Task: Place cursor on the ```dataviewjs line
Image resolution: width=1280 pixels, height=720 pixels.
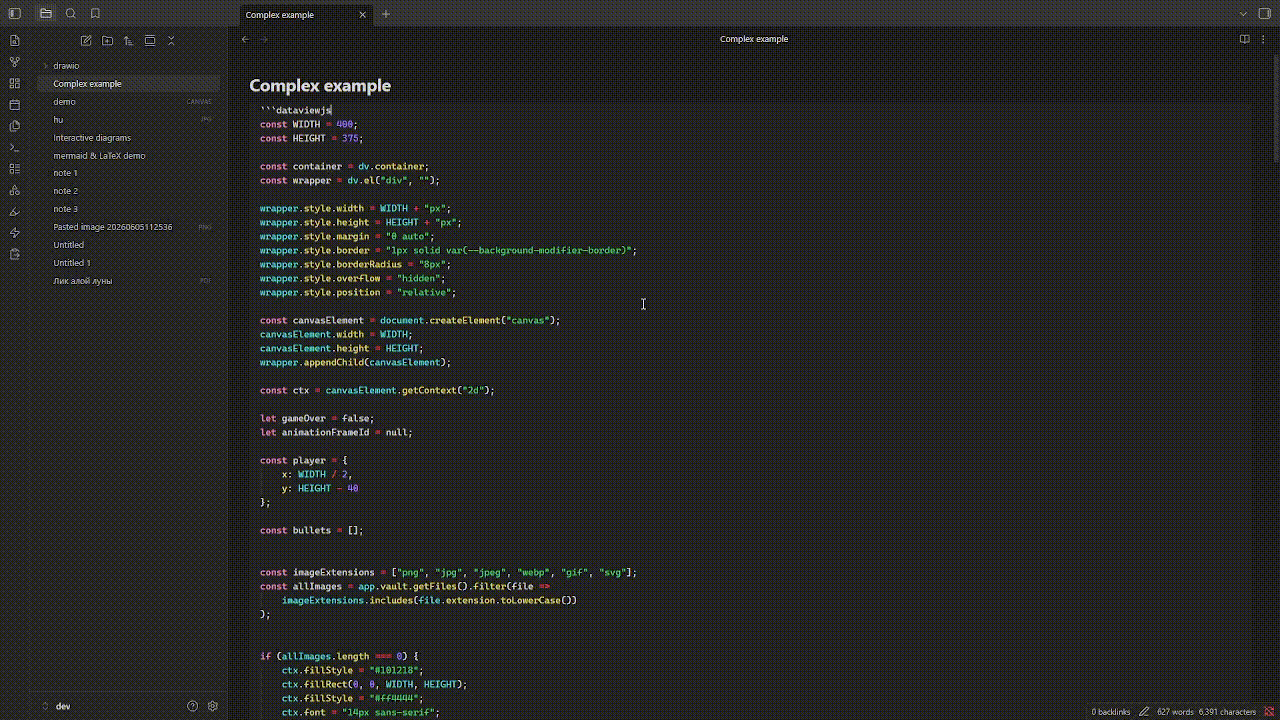Action: point(296,110)
